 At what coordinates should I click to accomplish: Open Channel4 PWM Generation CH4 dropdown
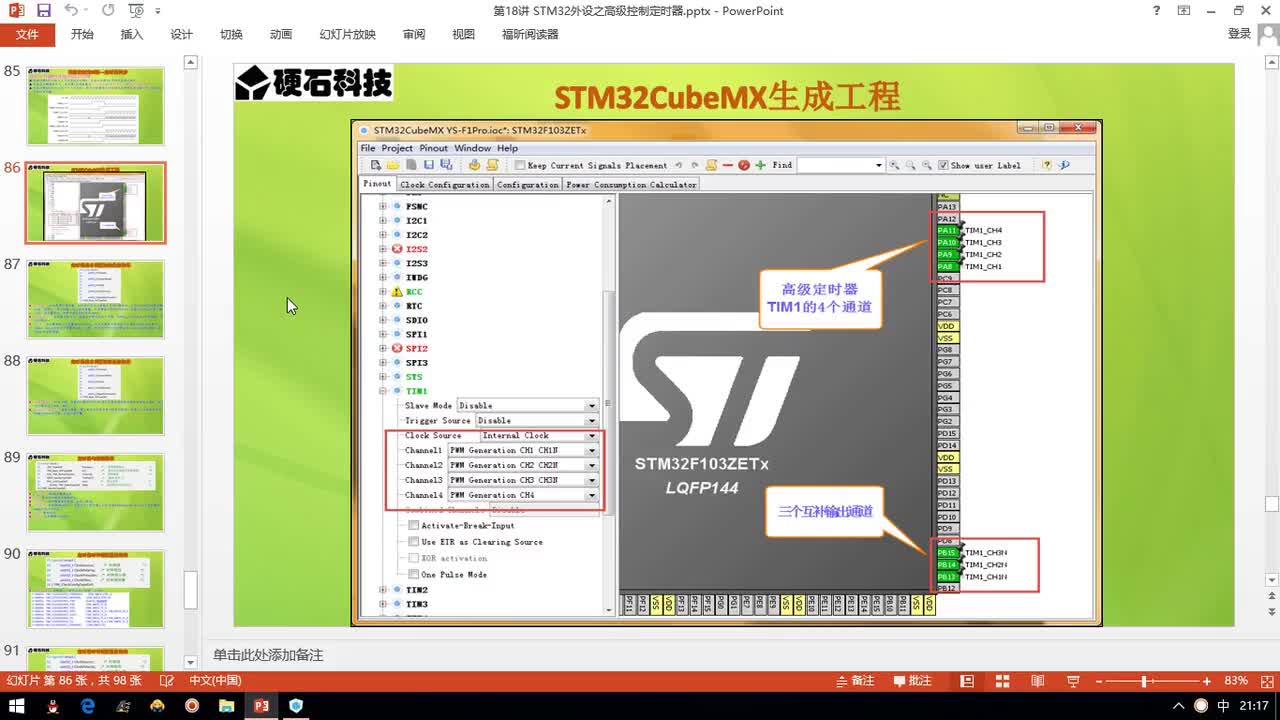(x=592, y=495)
